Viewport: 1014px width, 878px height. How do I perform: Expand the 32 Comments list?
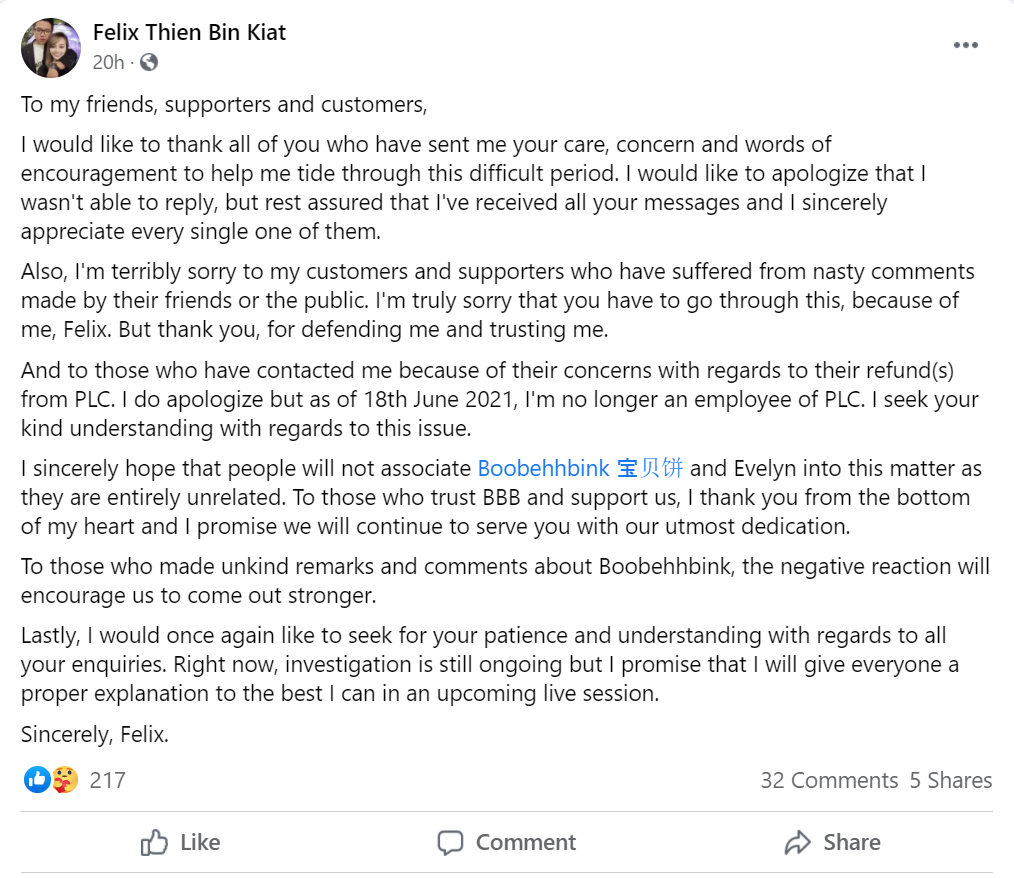click(829, 780)
